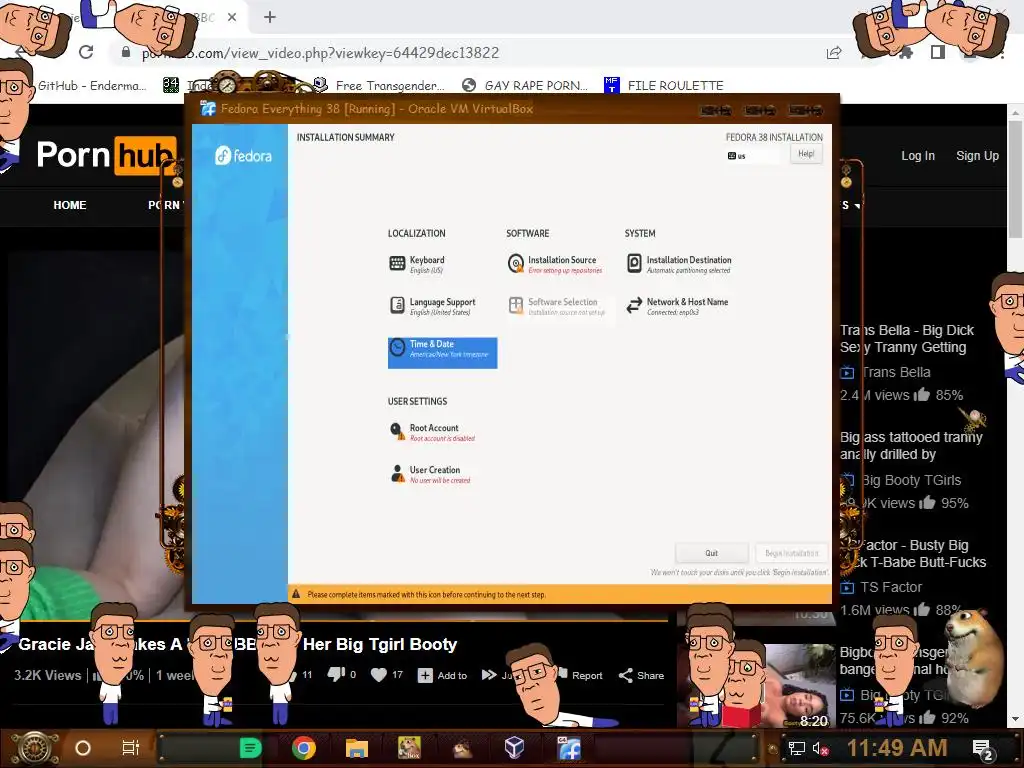Click the muted volume tray icon
This screenshot has width=1024, height=768.
tap(820, 748)
